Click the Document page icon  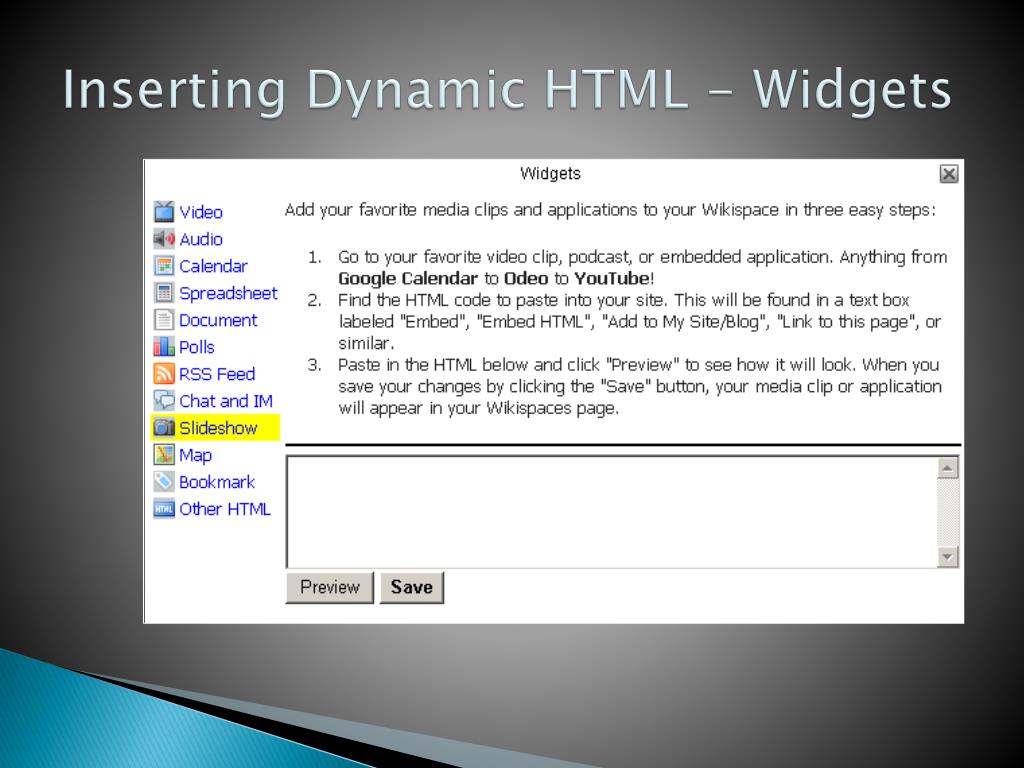click(164, 320)
